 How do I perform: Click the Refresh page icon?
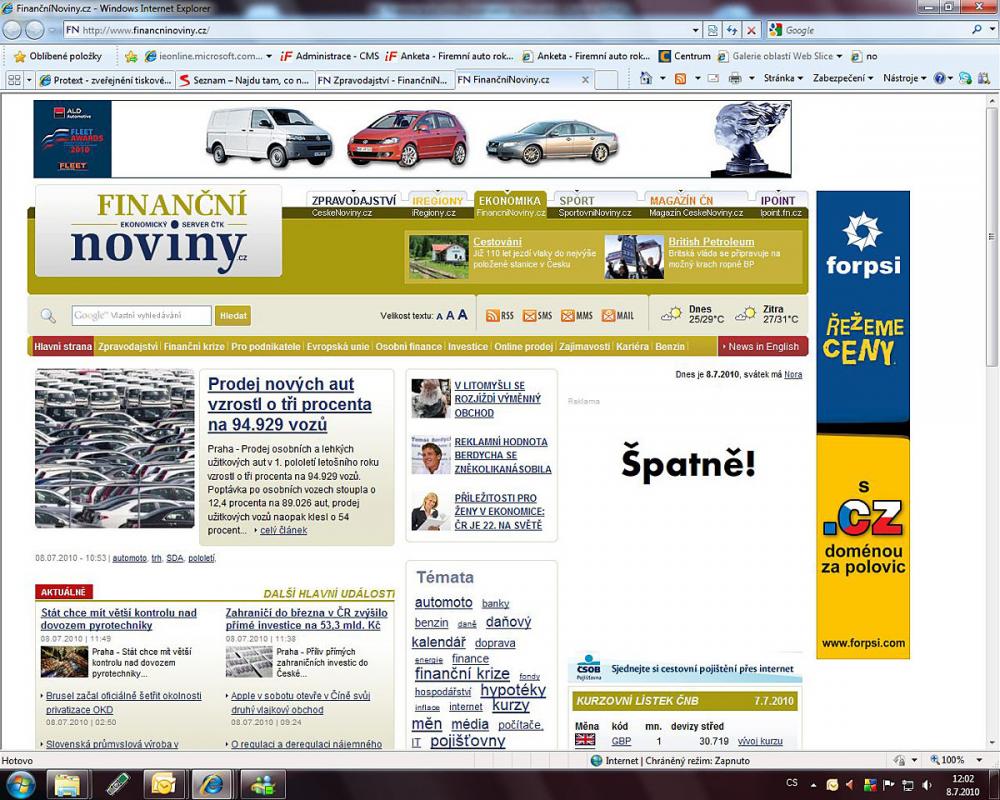(732, 30)
